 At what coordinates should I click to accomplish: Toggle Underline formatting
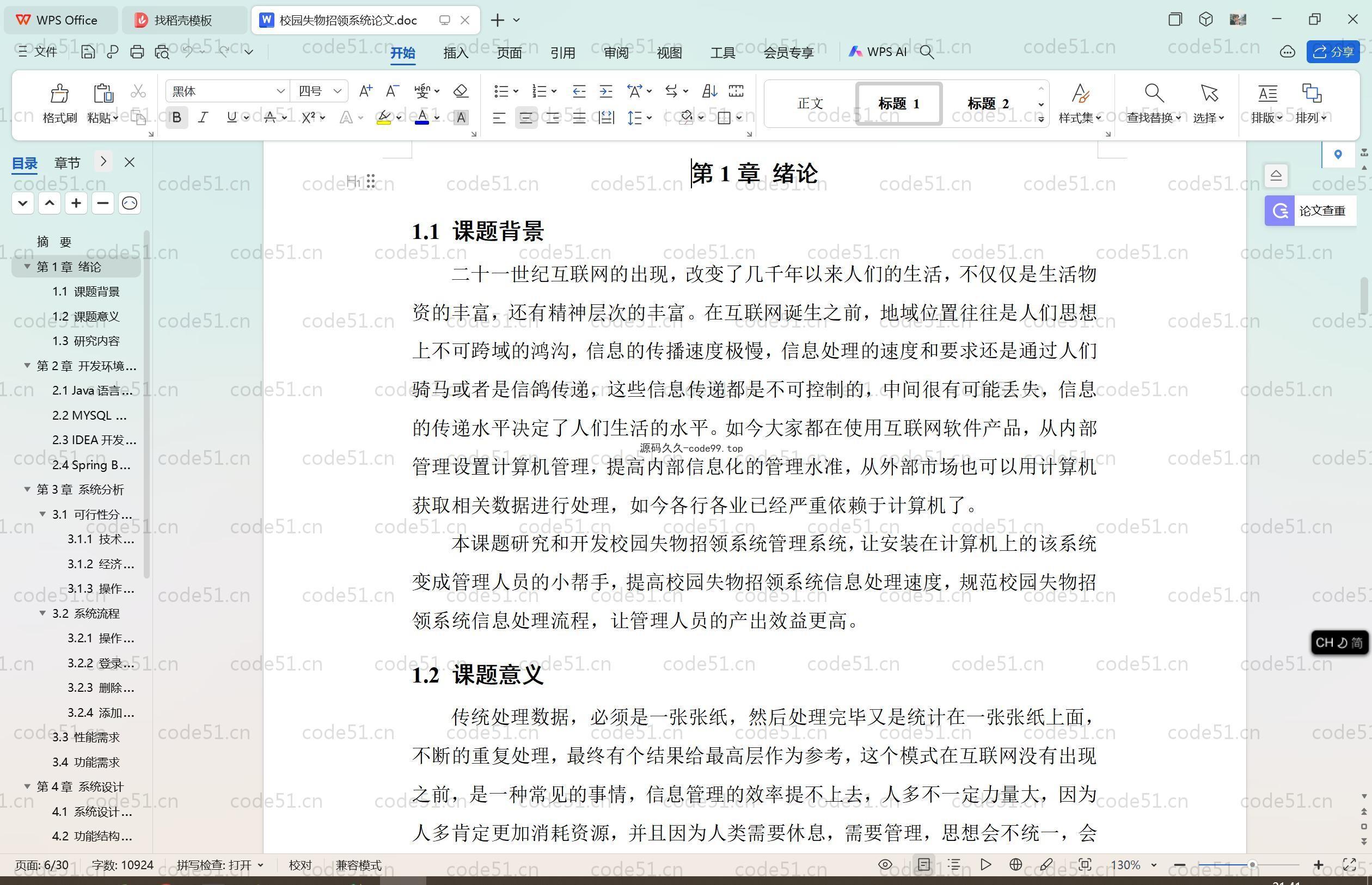point(231,118)
